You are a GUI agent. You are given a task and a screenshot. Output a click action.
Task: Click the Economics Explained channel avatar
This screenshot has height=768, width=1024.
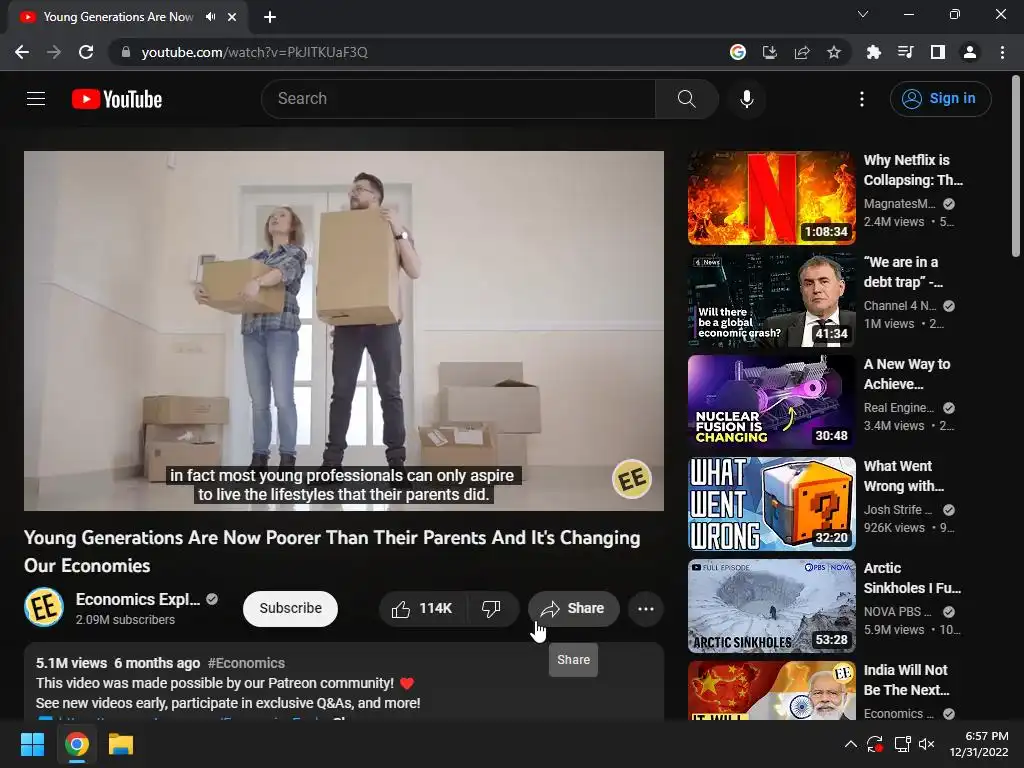[x=44, y=607]
